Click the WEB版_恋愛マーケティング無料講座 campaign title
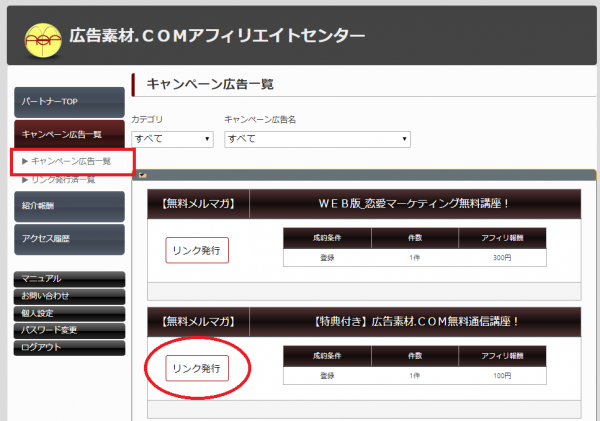The width and height of the screenshot is (600, 421). click(415, 205)
